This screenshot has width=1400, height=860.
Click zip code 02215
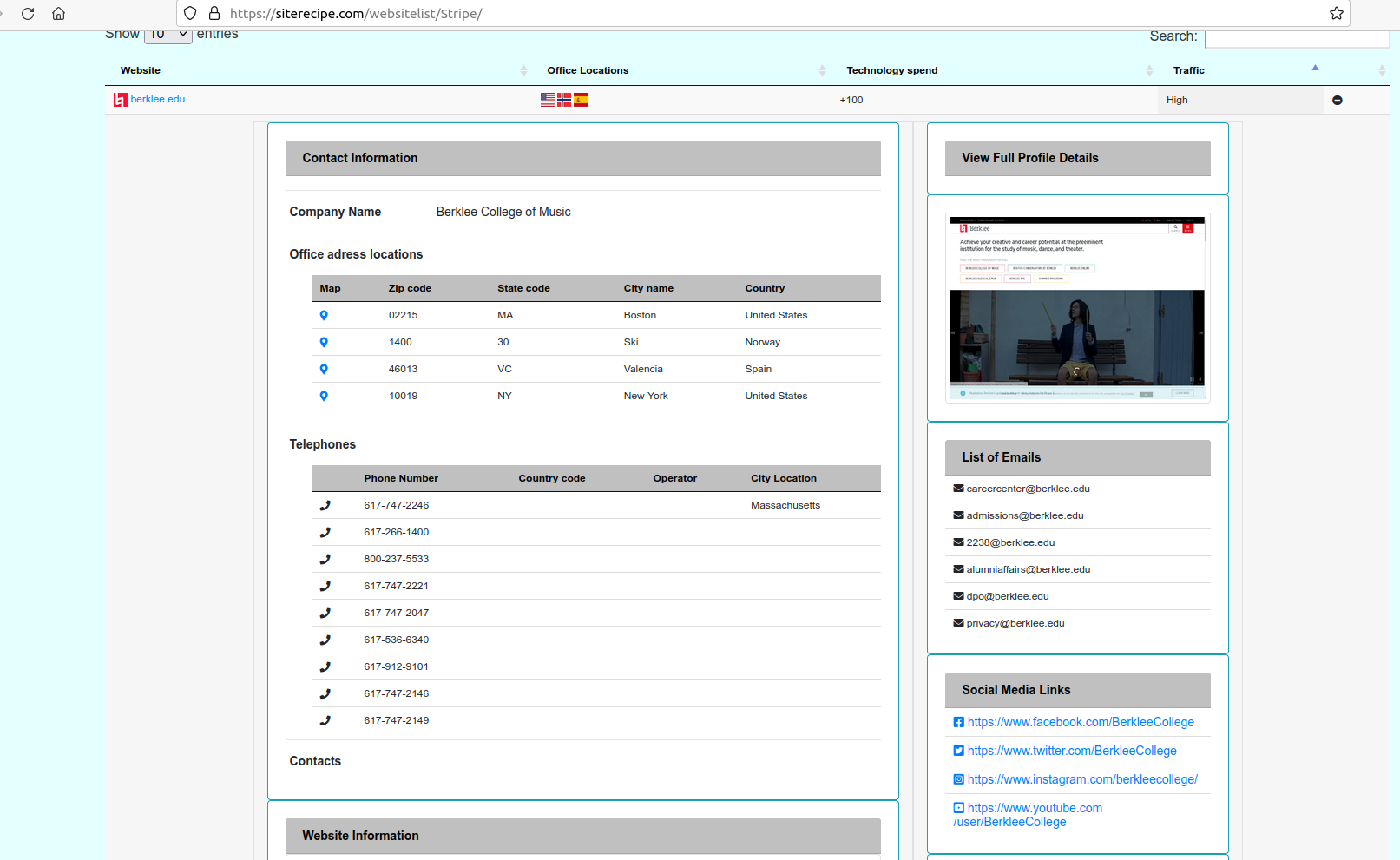coord(404,315)
